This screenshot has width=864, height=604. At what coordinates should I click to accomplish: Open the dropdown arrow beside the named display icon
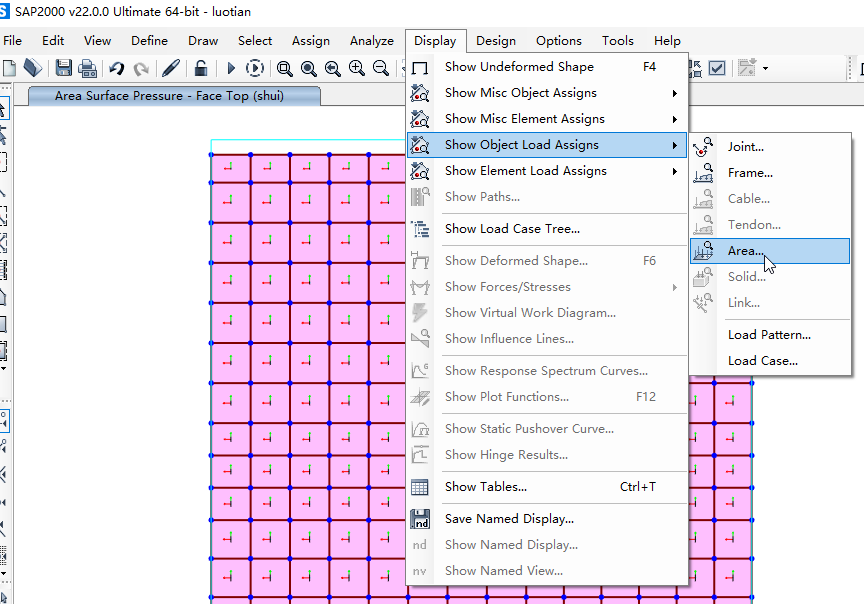[x=766, y=68]
